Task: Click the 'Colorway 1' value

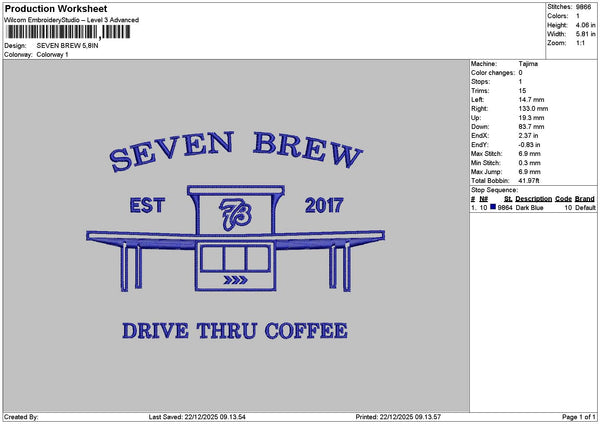Action: tap(52, 55)
